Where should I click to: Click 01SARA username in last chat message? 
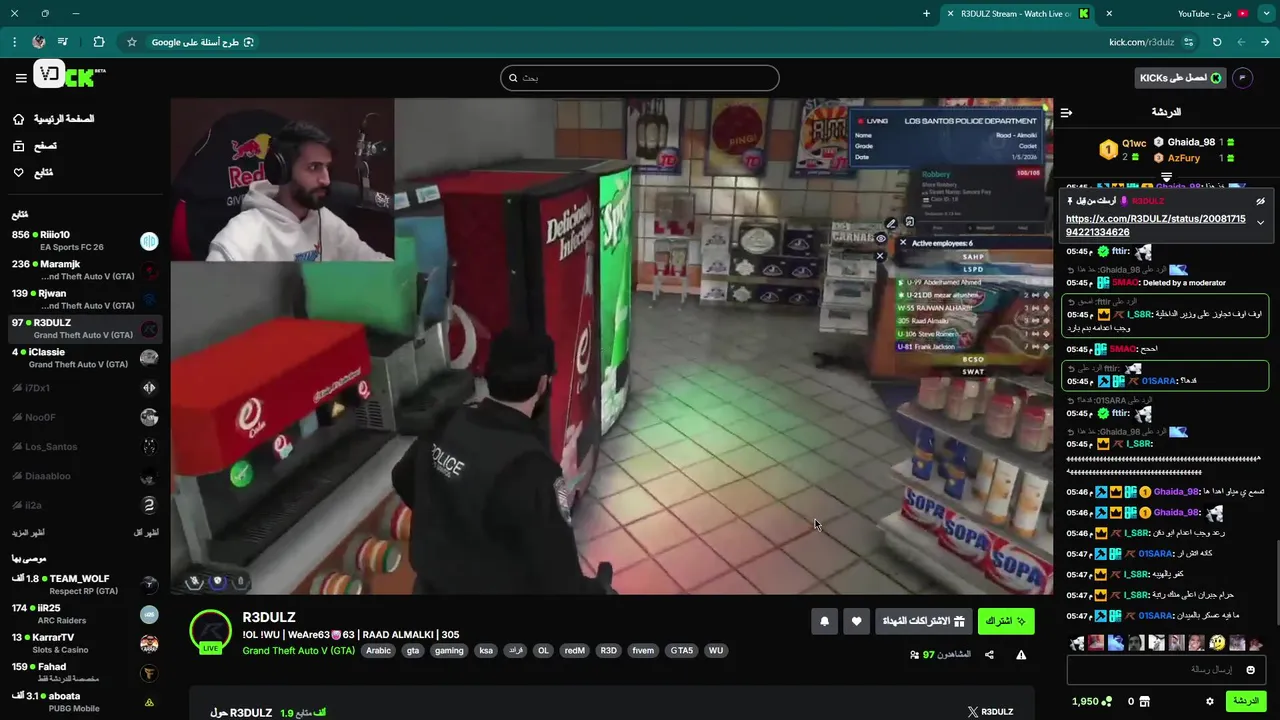1154,616
